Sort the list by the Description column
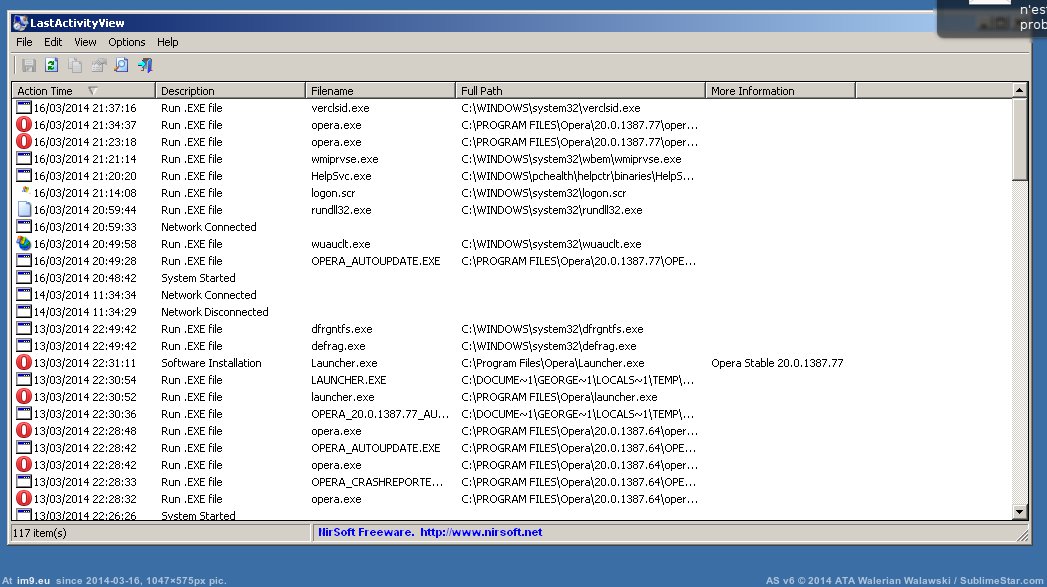Viewport: 1047px width, 587px height. coord(229,91)
